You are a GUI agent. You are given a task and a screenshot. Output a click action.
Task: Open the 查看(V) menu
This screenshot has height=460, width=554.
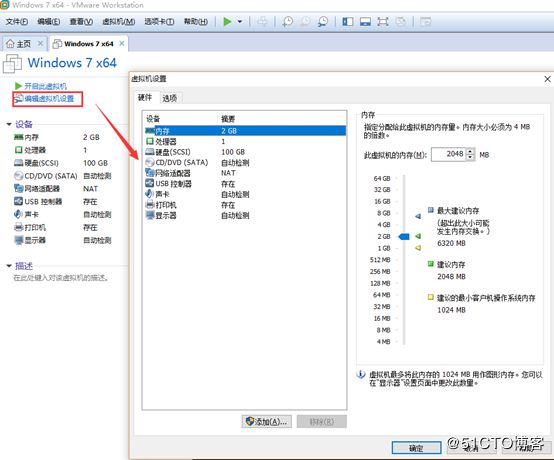click(x=81, y=22)
